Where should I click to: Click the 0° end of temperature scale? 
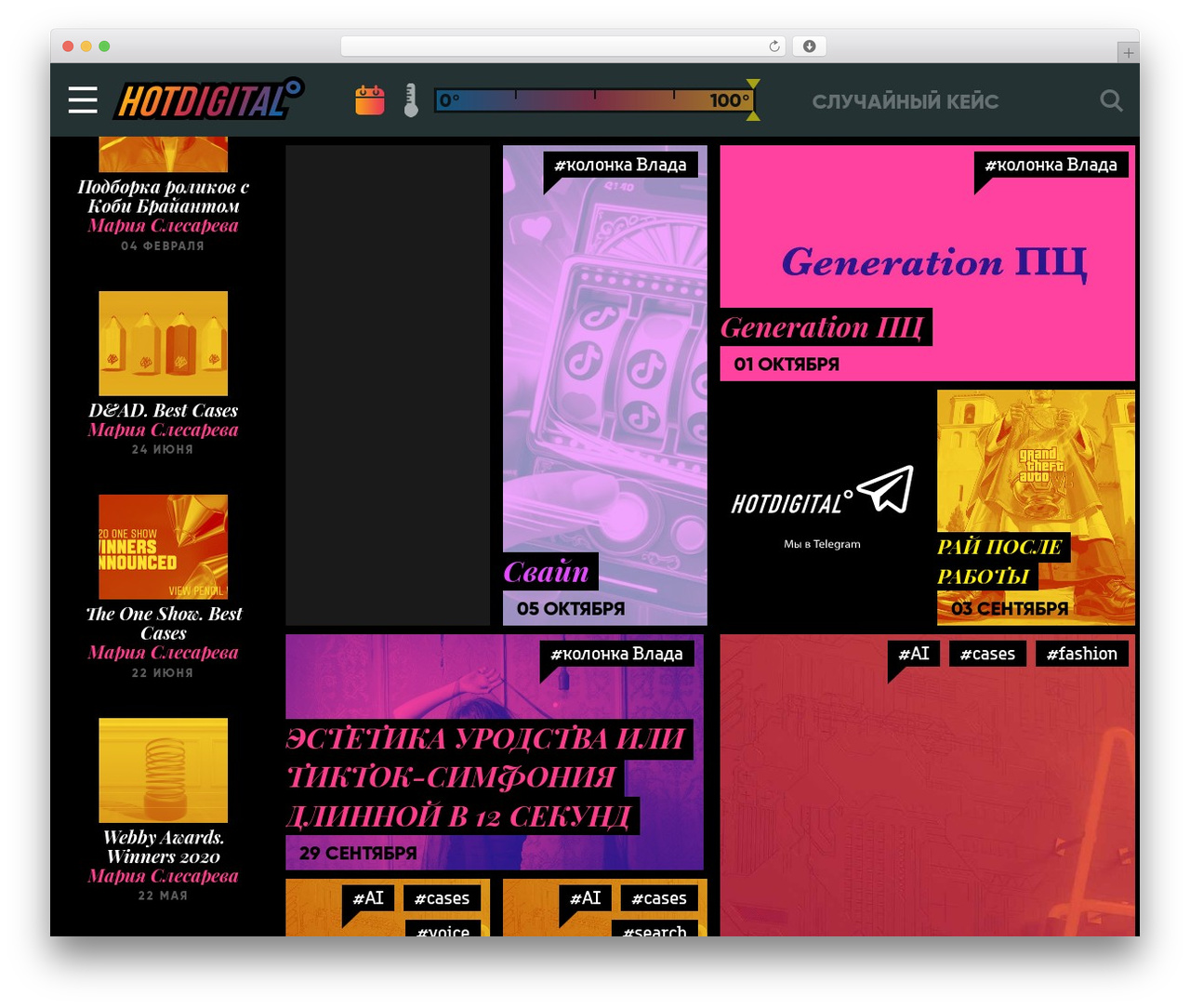pyautogui.click(x=449, y=100)
